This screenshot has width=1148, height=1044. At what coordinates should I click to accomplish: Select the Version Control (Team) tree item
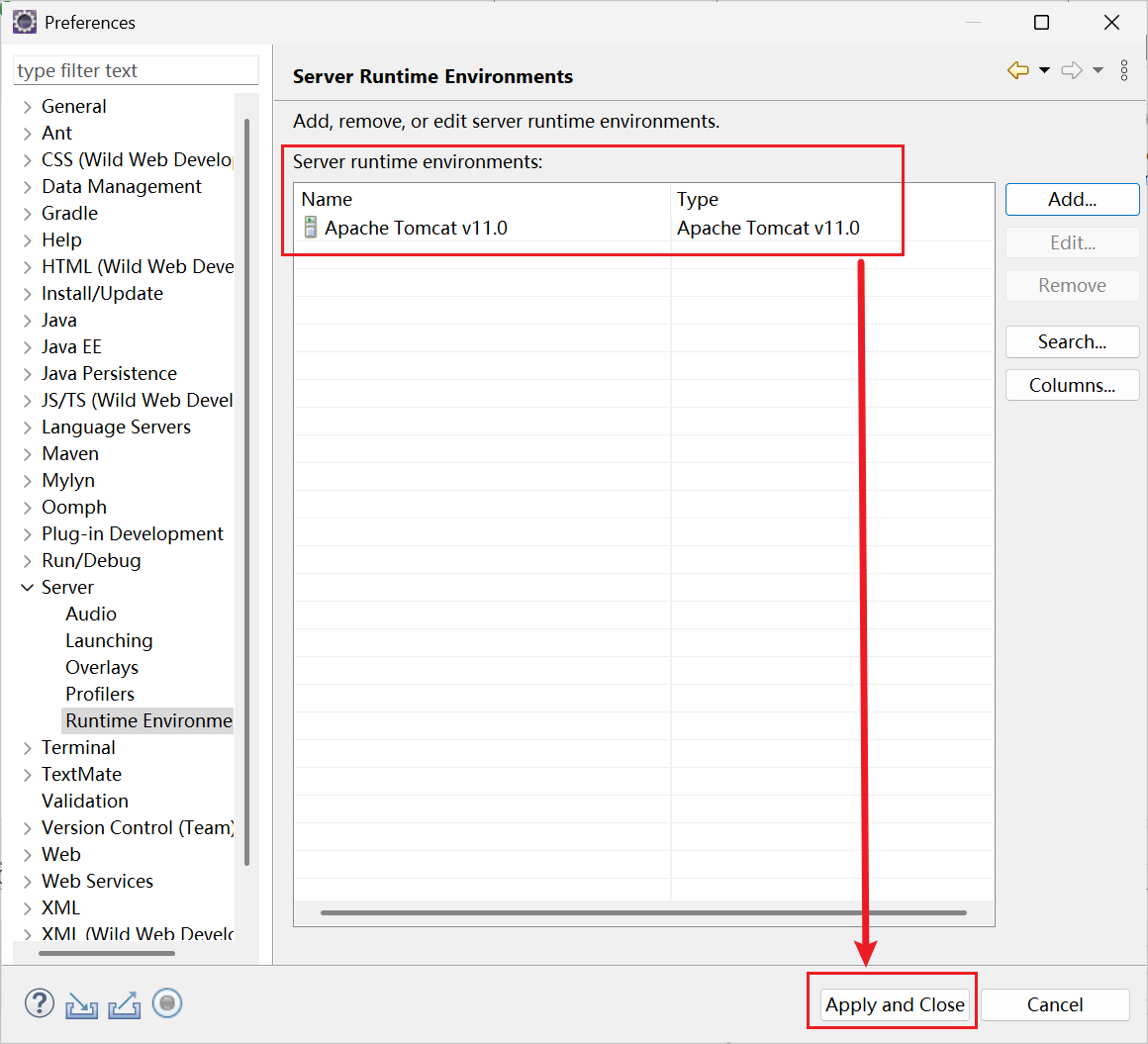[138, 827]
